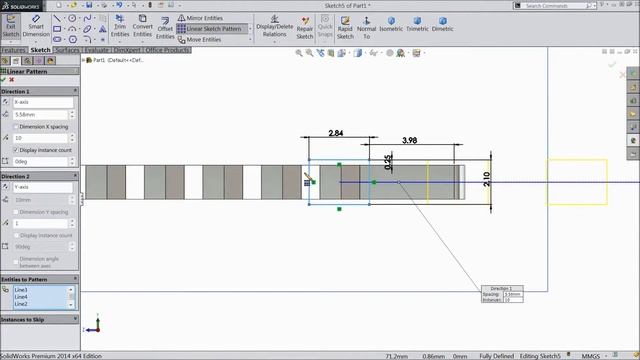This screenshot has height=360, width=640.
Task: Expand the Instances to Skip section
Action: pyautogui.click(x=75, y=319)
